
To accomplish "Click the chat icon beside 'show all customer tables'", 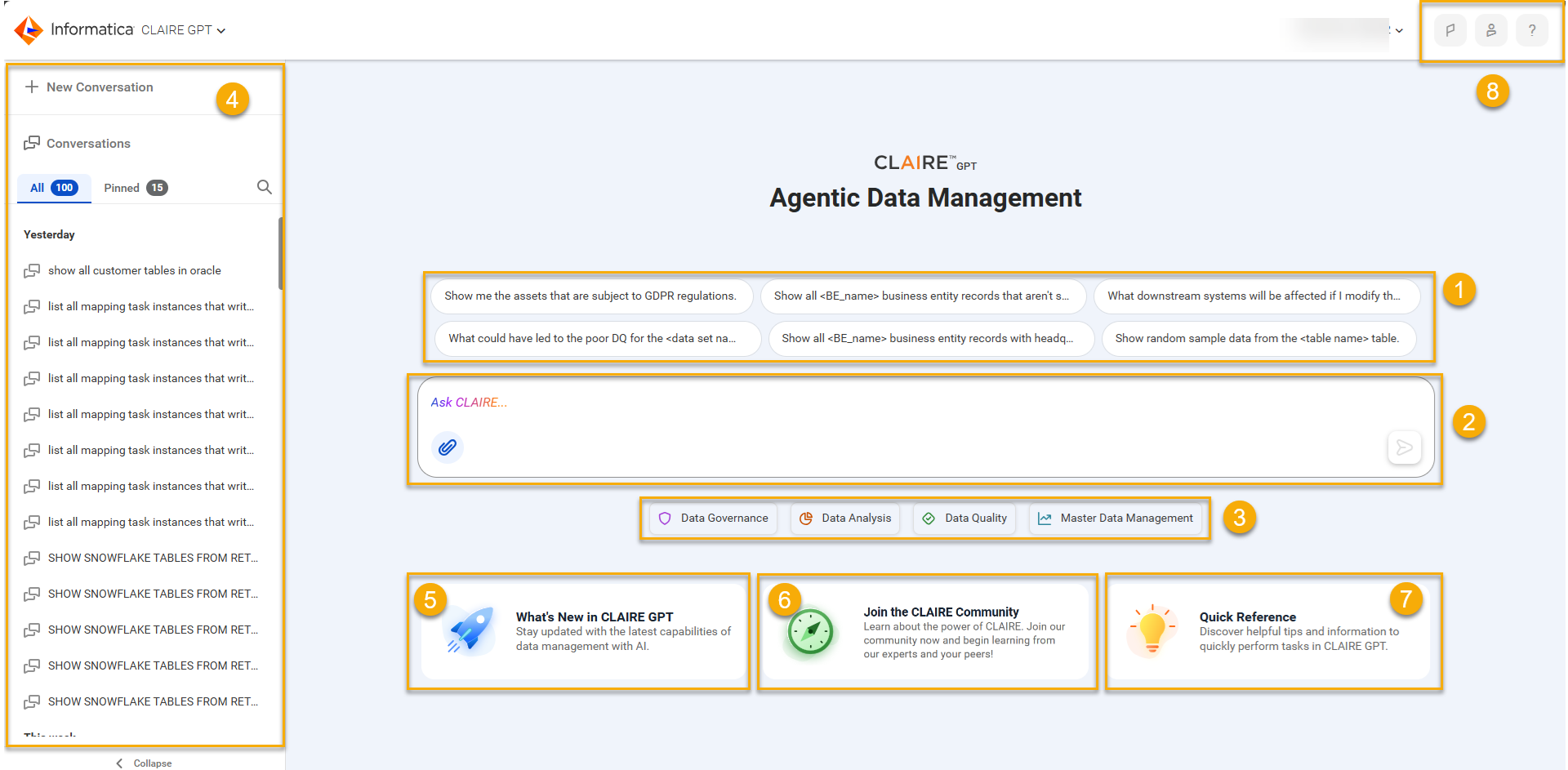I will pos(32,270).
